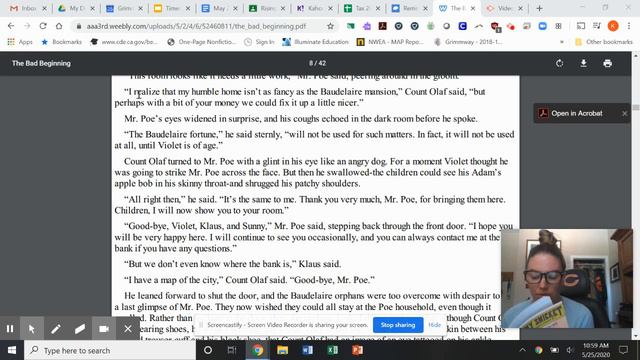Open Chrome from the taskbar
The height and width of the screenshot is (360, 640).
pyautogui.click(x=257, y=350)
